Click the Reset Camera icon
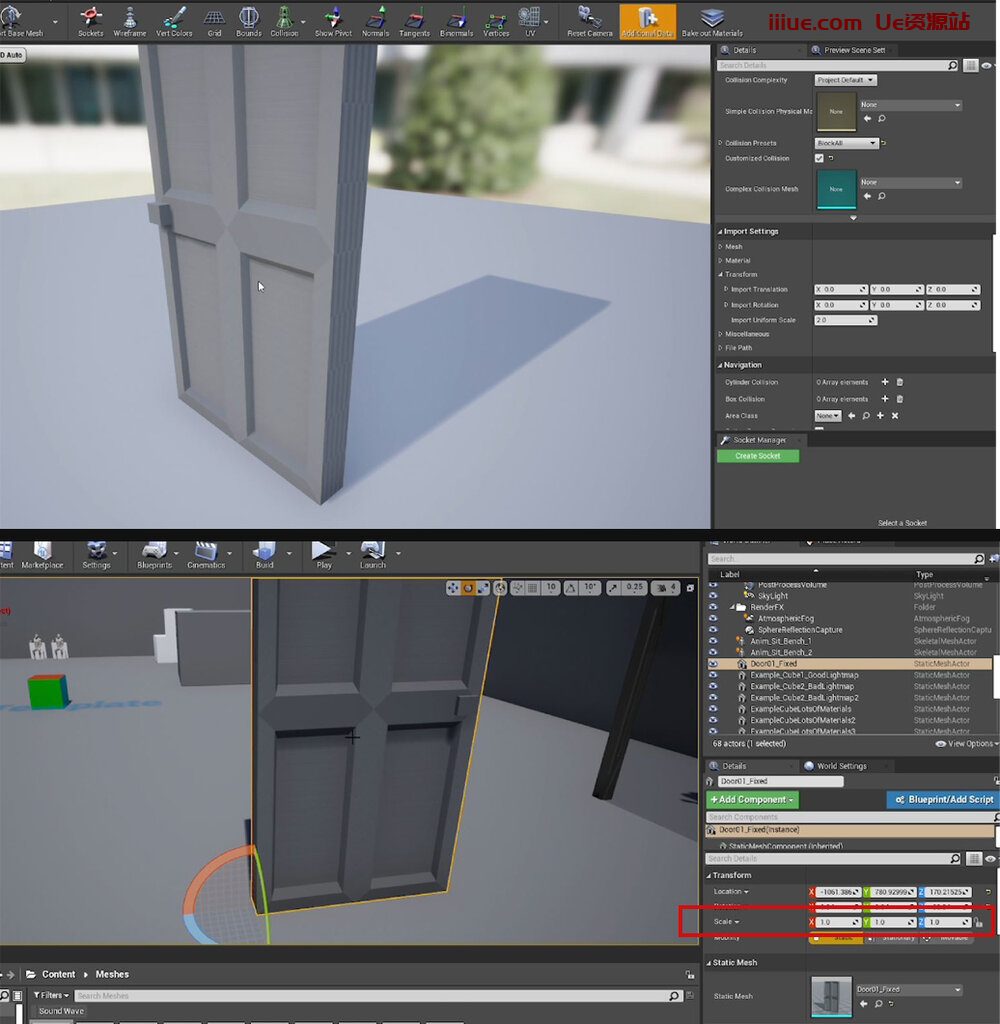The width and height of the screenshot is (1000, 1024). pos(589,20)
